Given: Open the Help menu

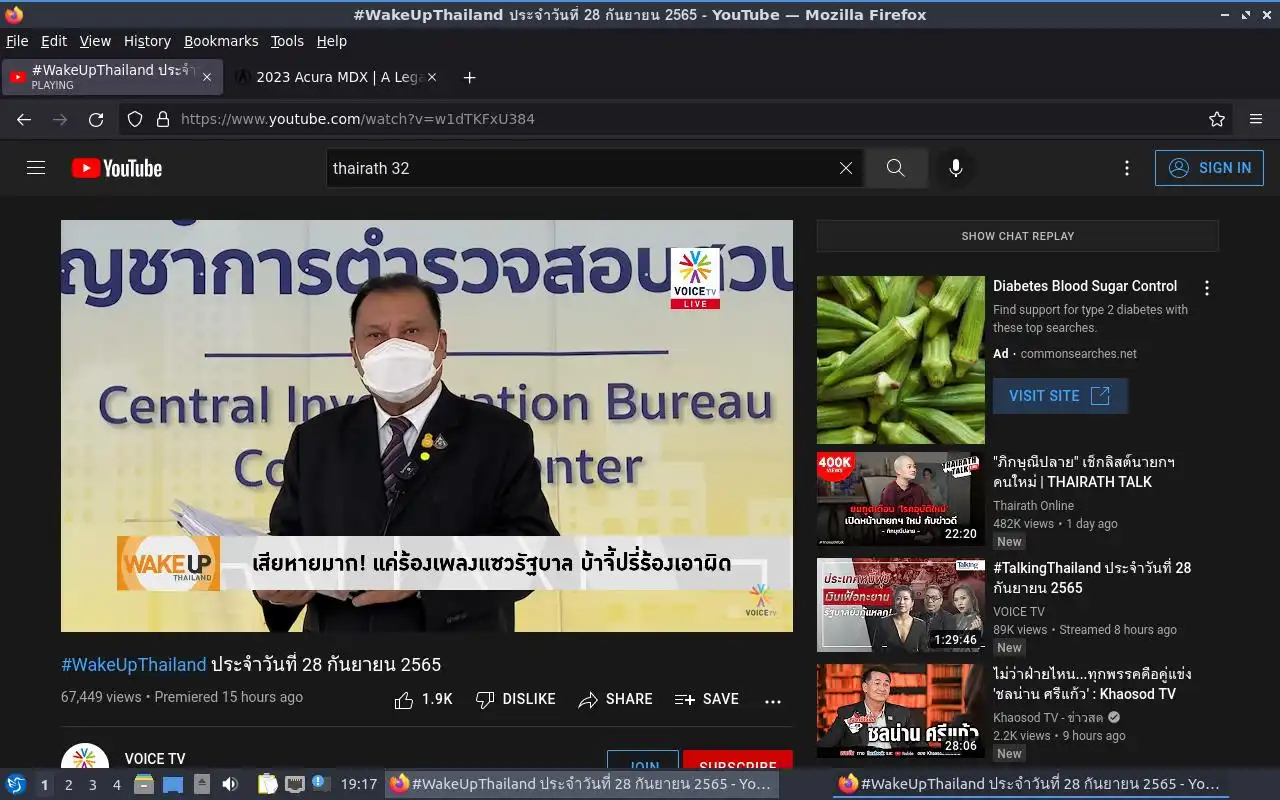Looking at the screenshot, I should (x=332, y=41).
